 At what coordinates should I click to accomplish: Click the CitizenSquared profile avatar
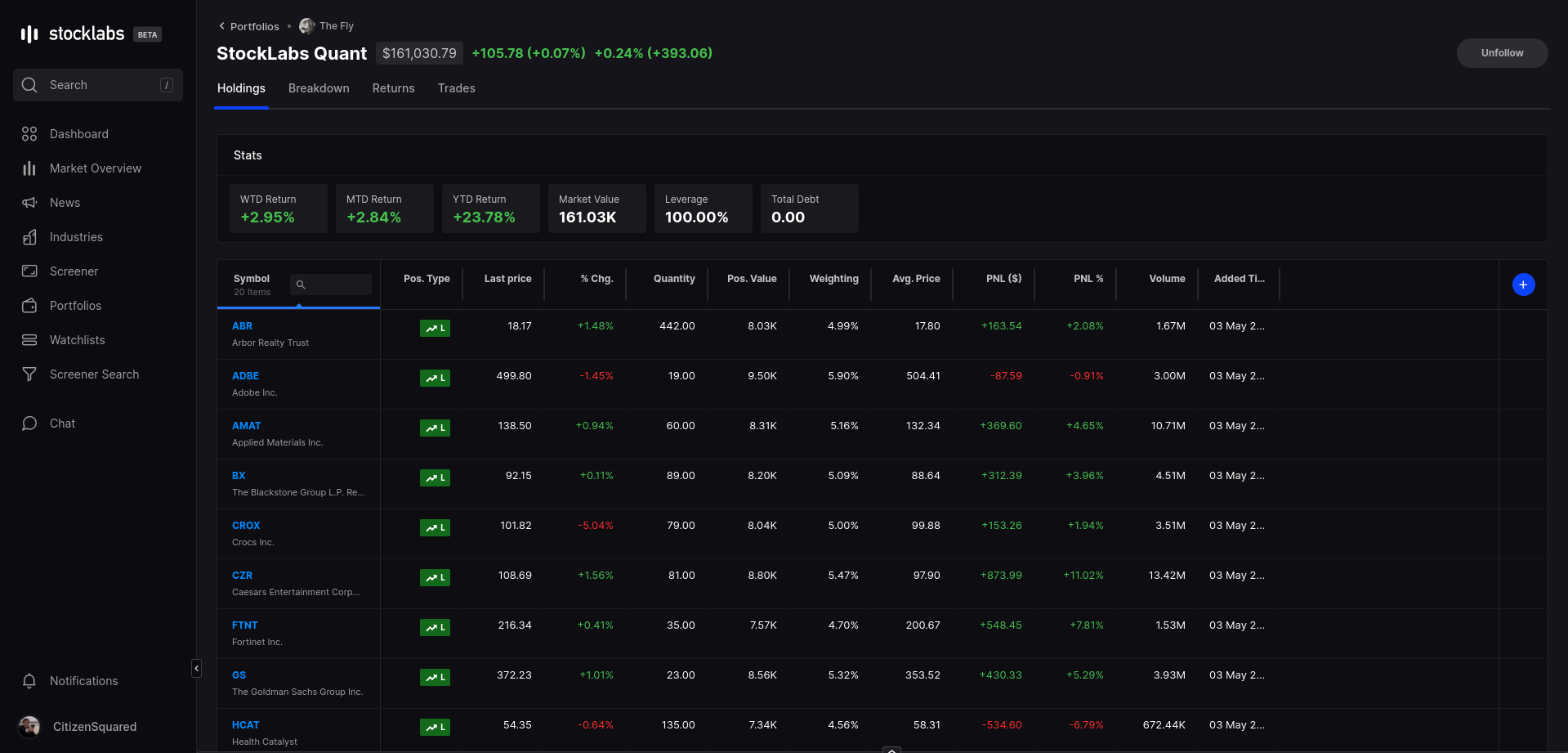coord(29,726)
